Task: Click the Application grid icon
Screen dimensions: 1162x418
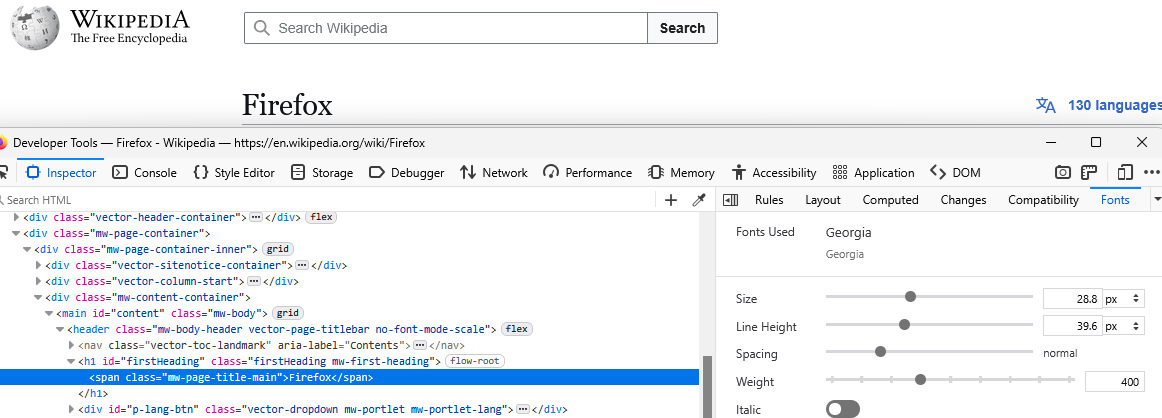Action: 840,173
